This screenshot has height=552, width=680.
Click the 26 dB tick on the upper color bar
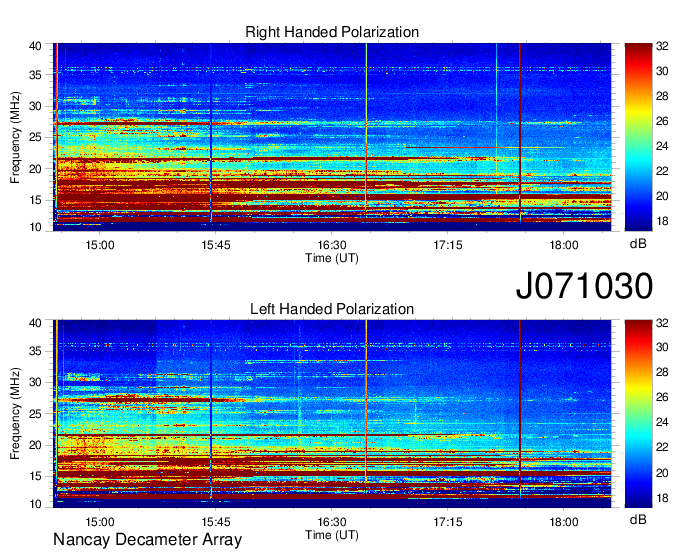pyautogui.click(x=662, y=121)
